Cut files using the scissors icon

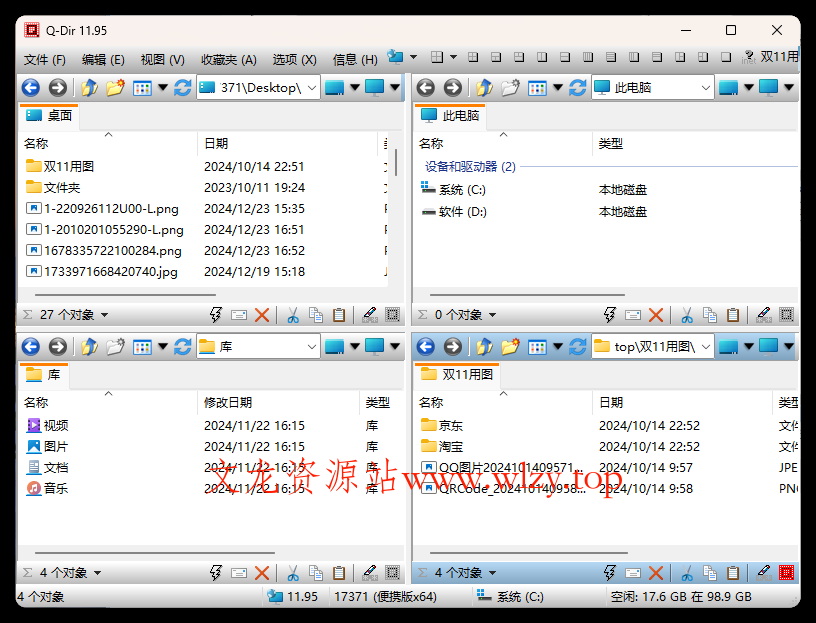[292, 314]
